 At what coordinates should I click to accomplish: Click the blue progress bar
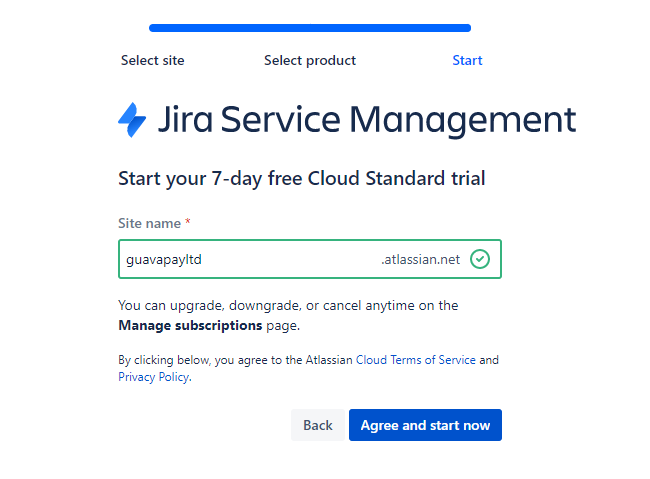(310, 28)
